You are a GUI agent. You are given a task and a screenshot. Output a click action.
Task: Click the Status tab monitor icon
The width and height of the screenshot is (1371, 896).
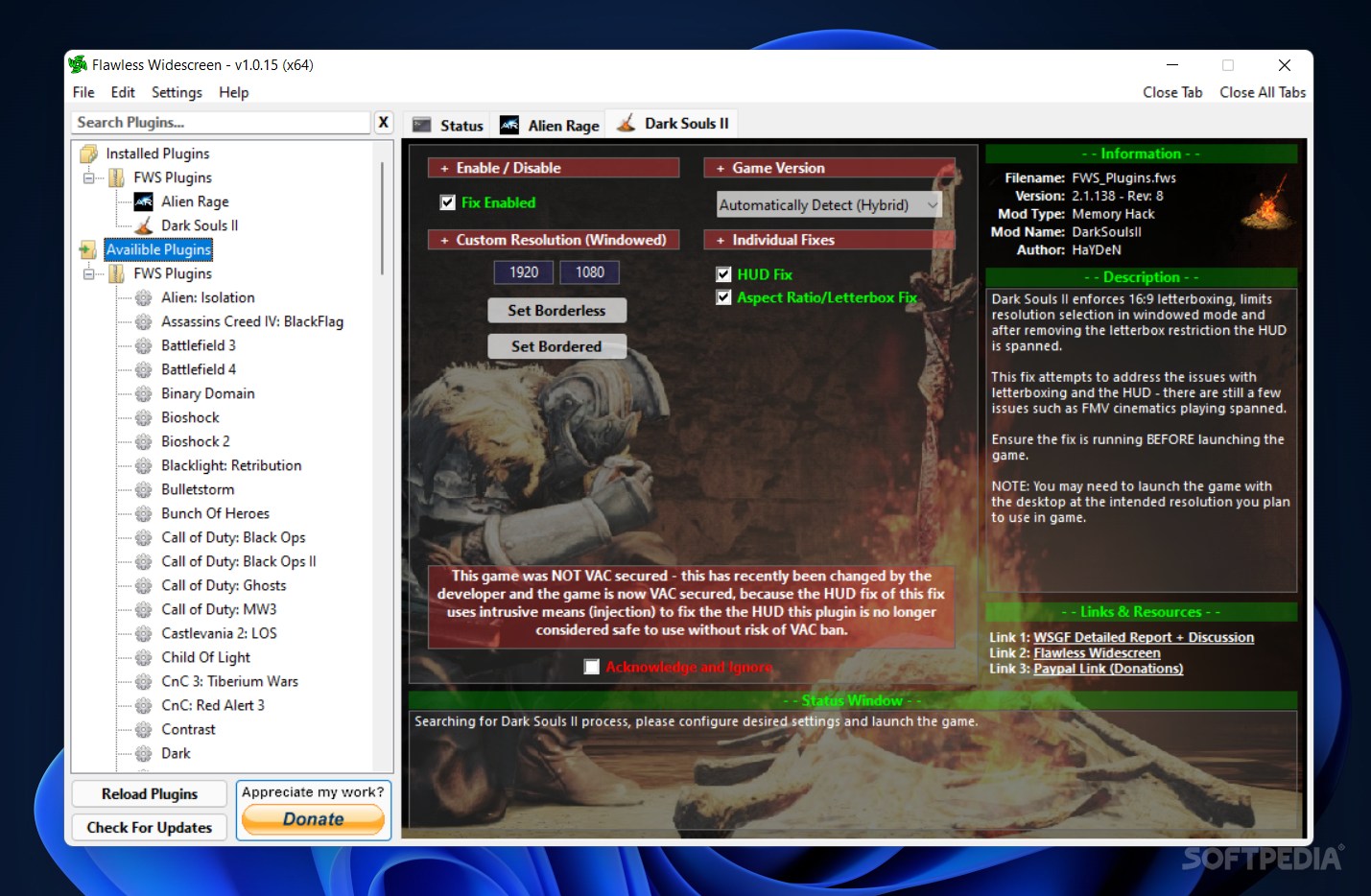pyautogui.click(x=421, y=125)
